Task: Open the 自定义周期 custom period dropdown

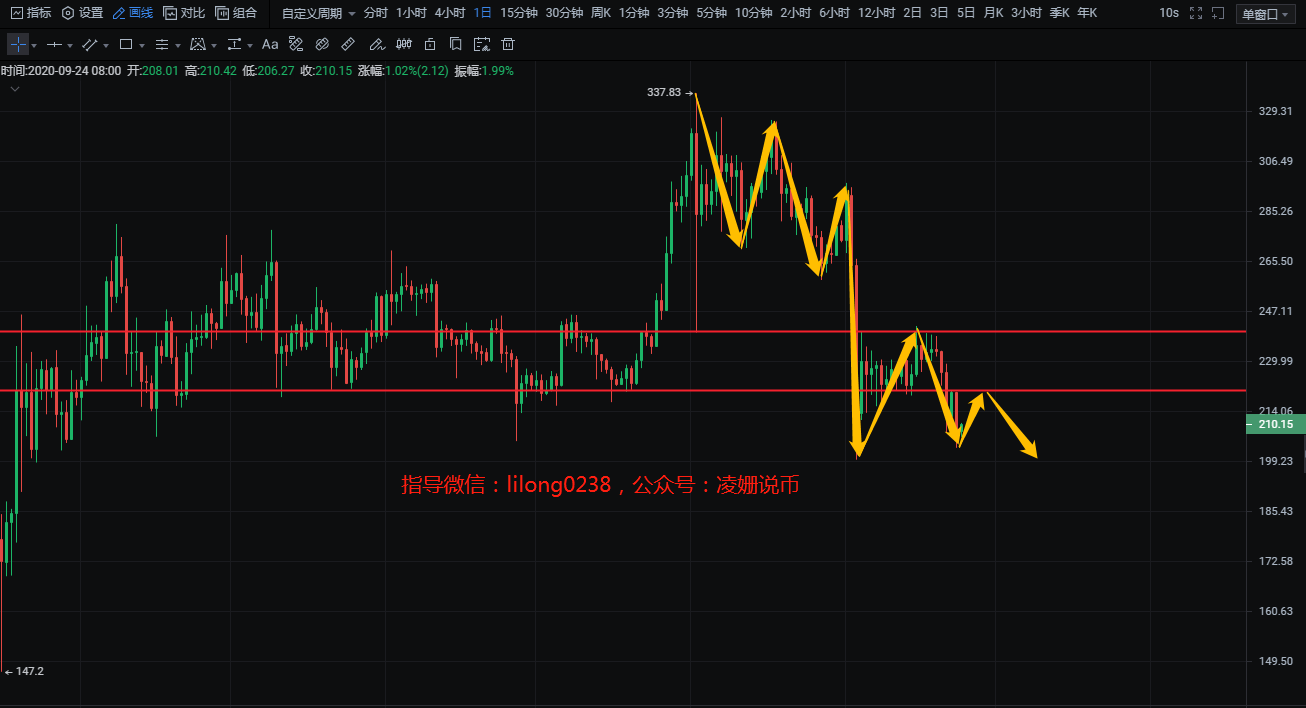Action: point(318,13)
